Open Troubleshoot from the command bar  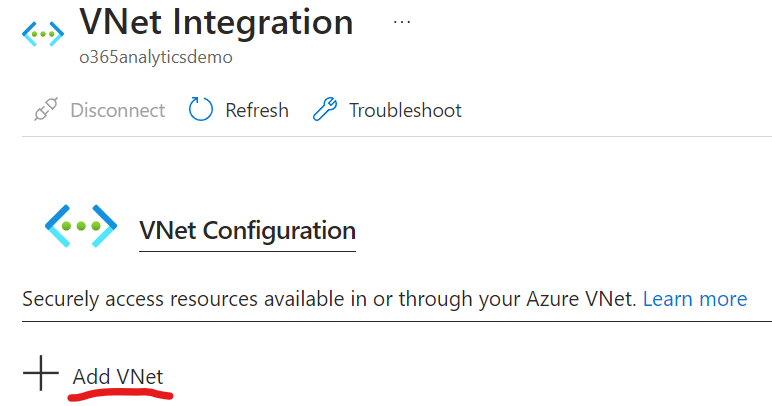[405, 110]
